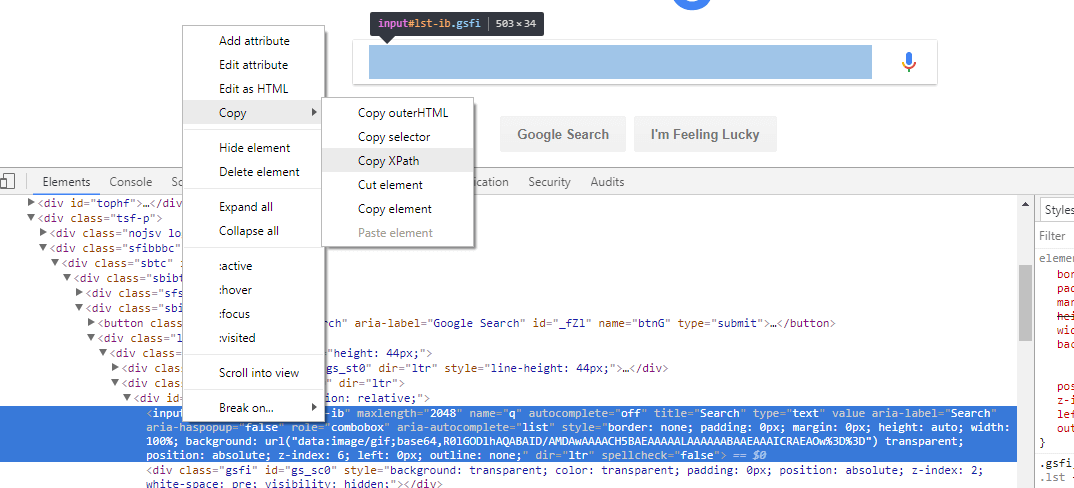
Task: Choose Add attribute from context menu
Action: click(x=254, y=41)
